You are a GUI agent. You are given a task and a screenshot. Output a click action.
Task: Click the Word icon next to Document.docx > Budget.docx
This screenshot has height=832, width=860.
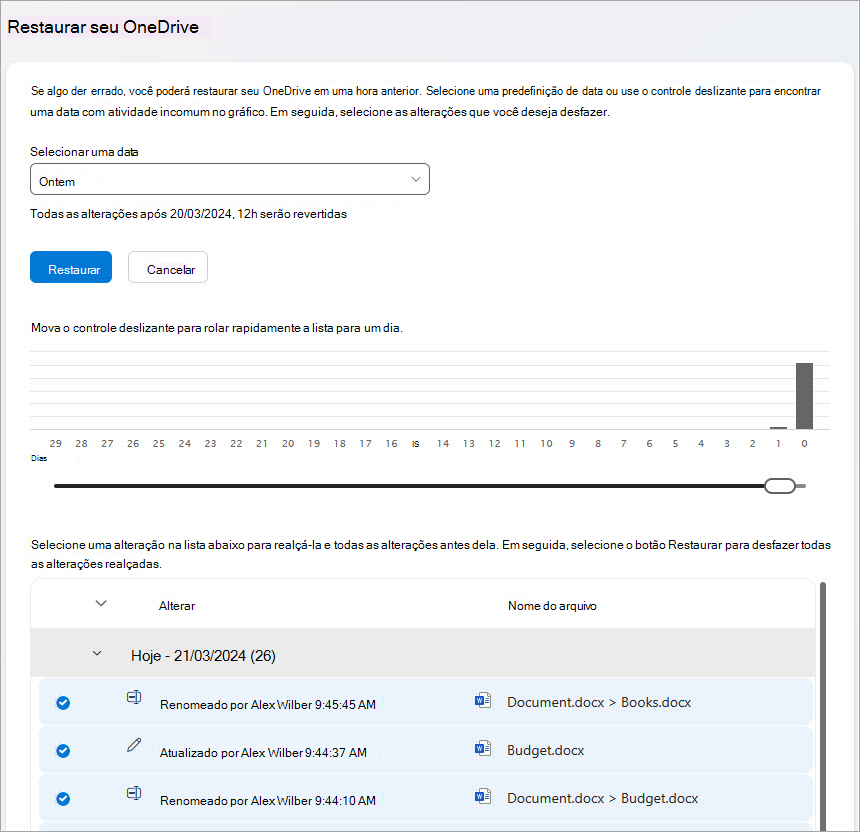pyautogui.click(x=483, y=796)
